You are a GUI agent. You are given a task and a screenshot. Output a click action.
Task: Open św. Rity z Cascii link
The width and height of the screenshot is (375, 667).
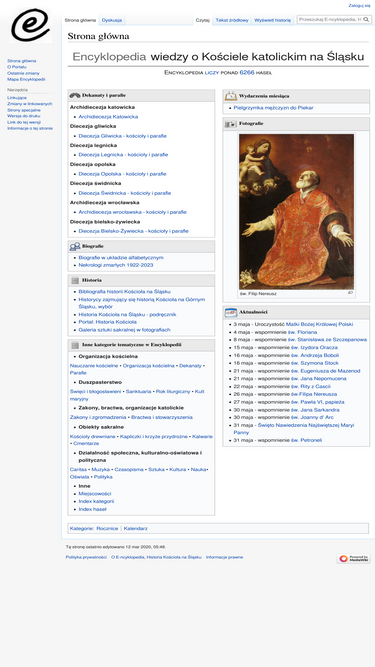[311, 387]
